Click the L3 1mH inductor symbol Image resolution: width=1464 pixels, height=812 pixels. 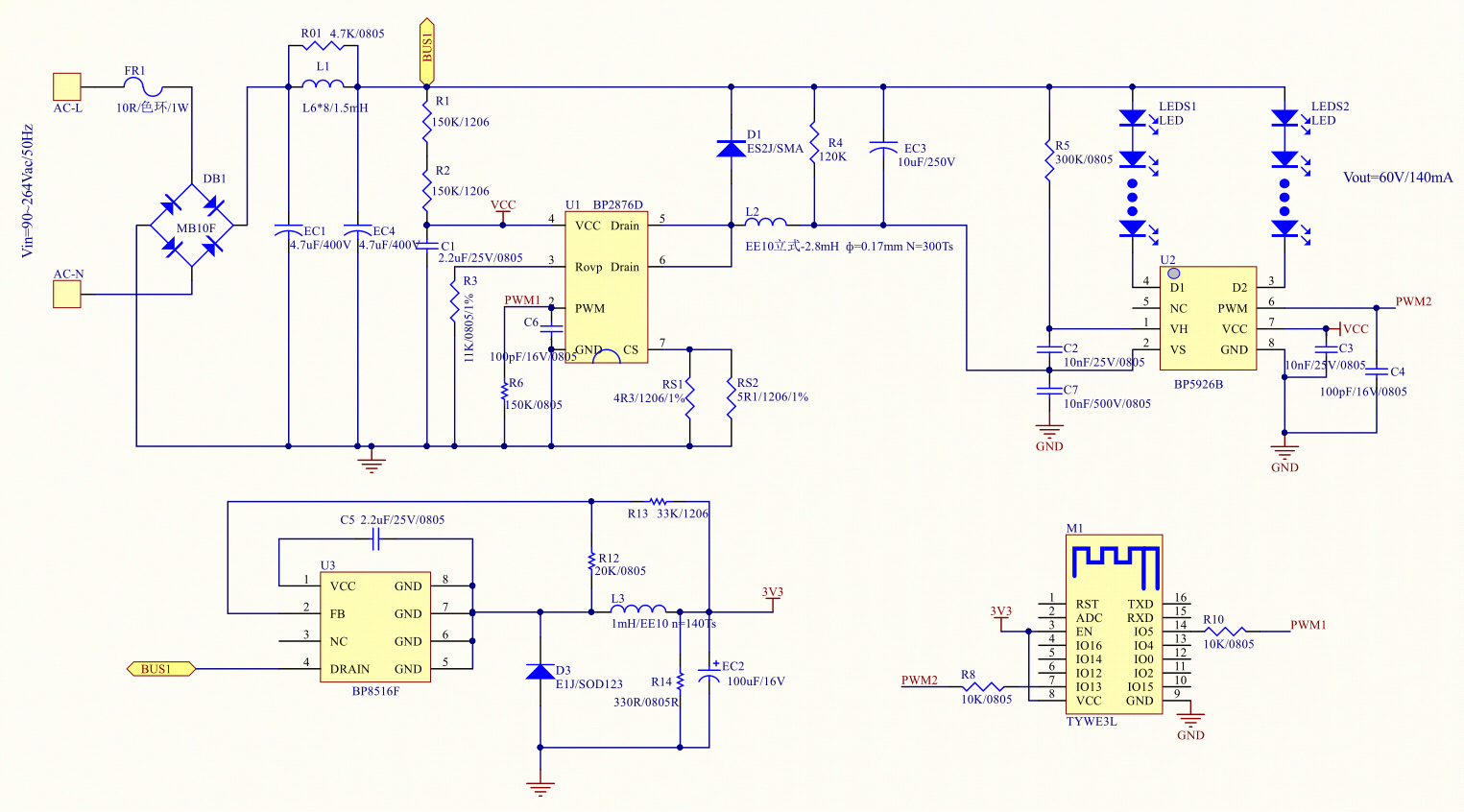point(638,609)
